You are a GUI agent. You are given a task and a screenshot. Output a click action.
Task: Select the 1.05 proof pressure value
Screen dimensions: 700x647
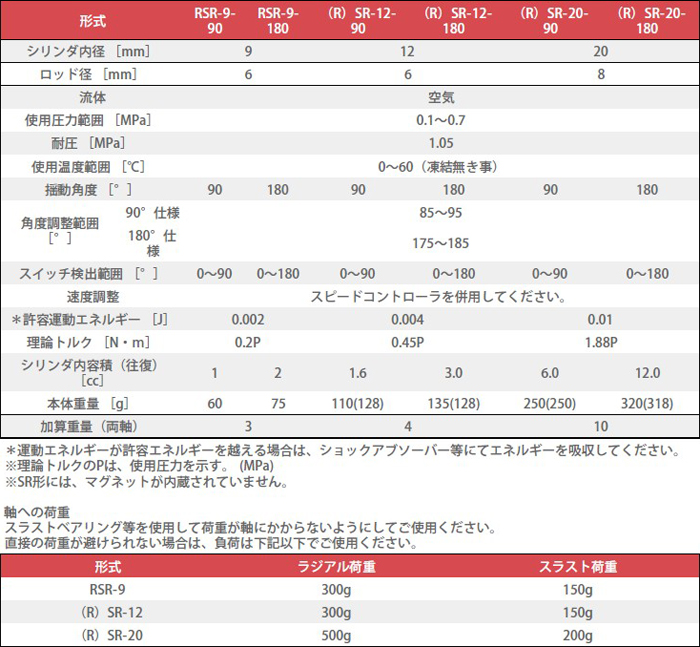(440, 143)
